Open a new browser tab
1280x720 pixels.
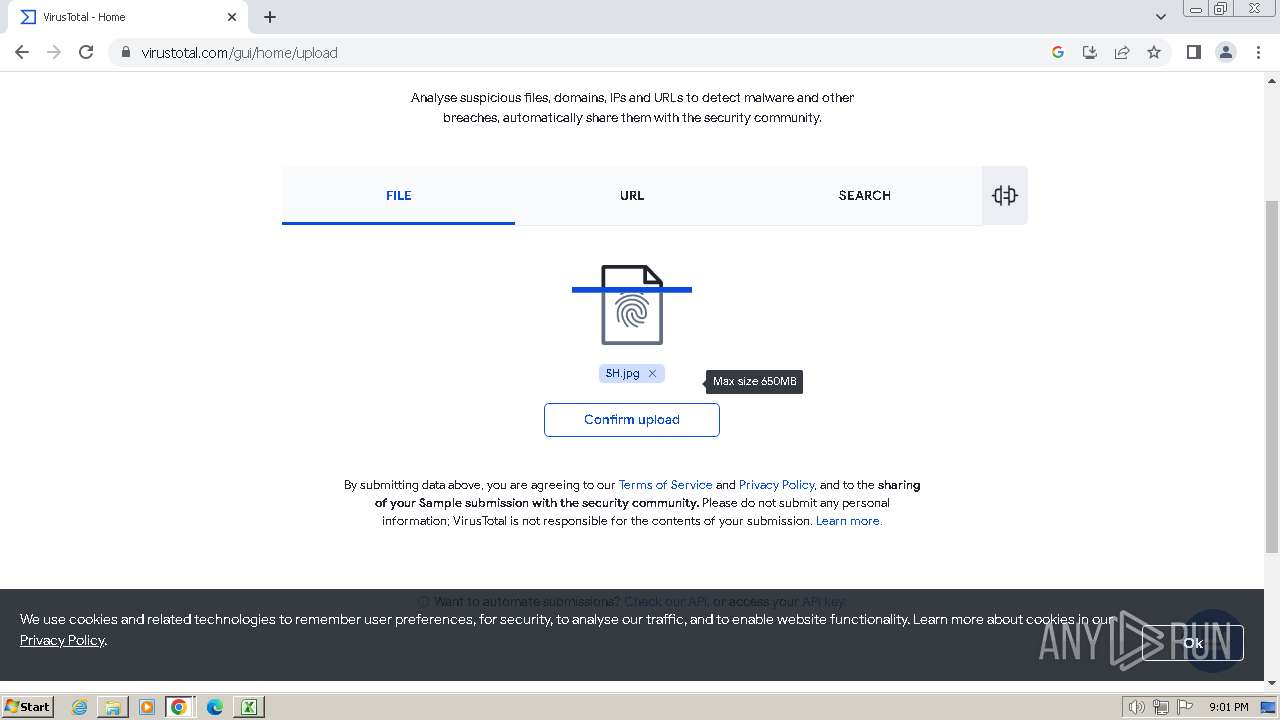pos(270,17)
